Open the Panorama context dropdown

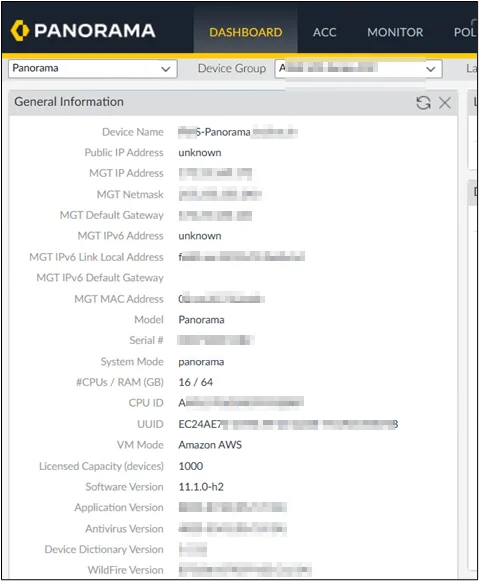[93, 69]
